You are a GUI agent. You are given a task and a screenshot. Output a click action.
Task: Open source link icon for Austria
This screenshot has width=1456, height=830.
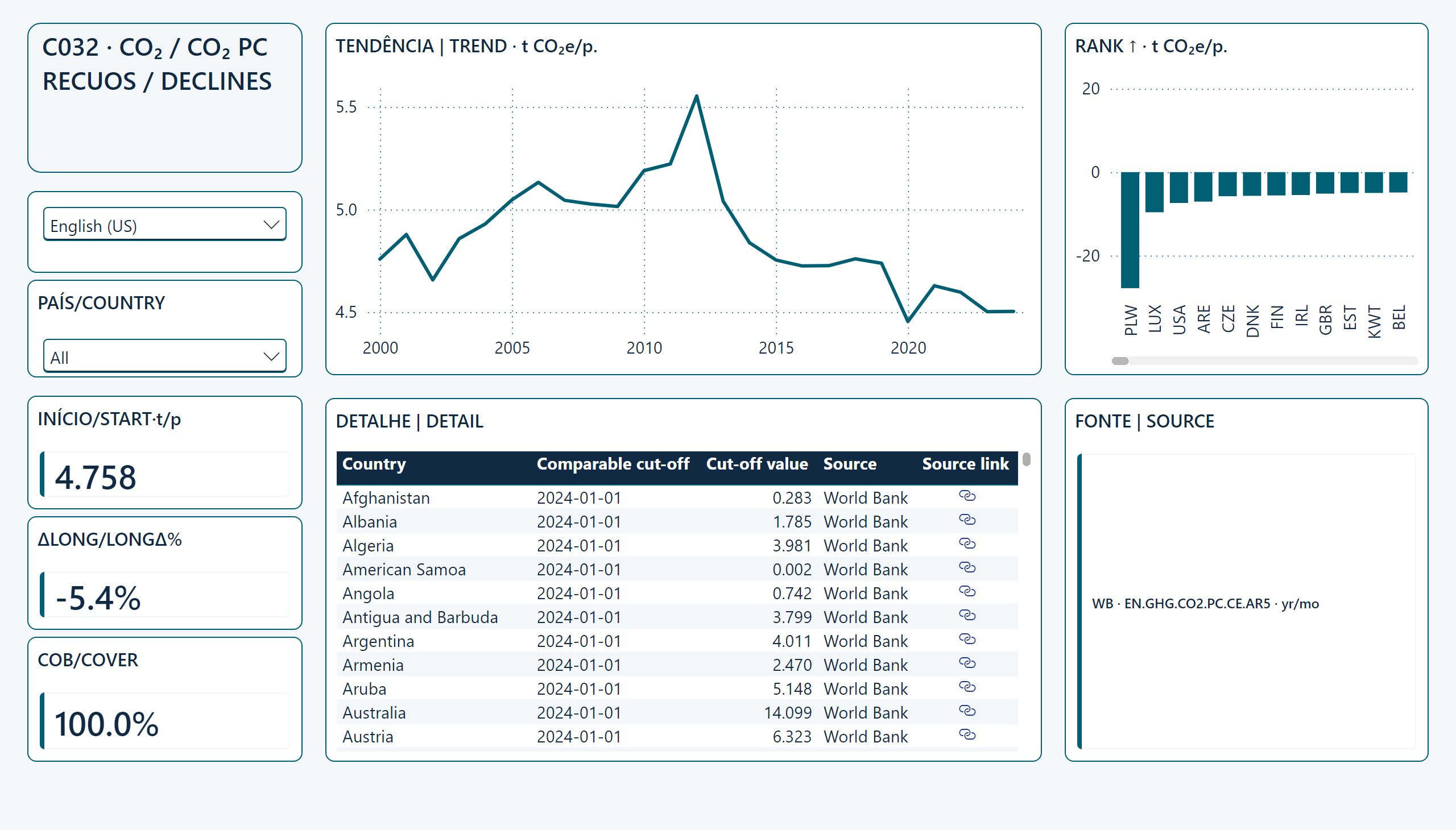tap(967, 736)
